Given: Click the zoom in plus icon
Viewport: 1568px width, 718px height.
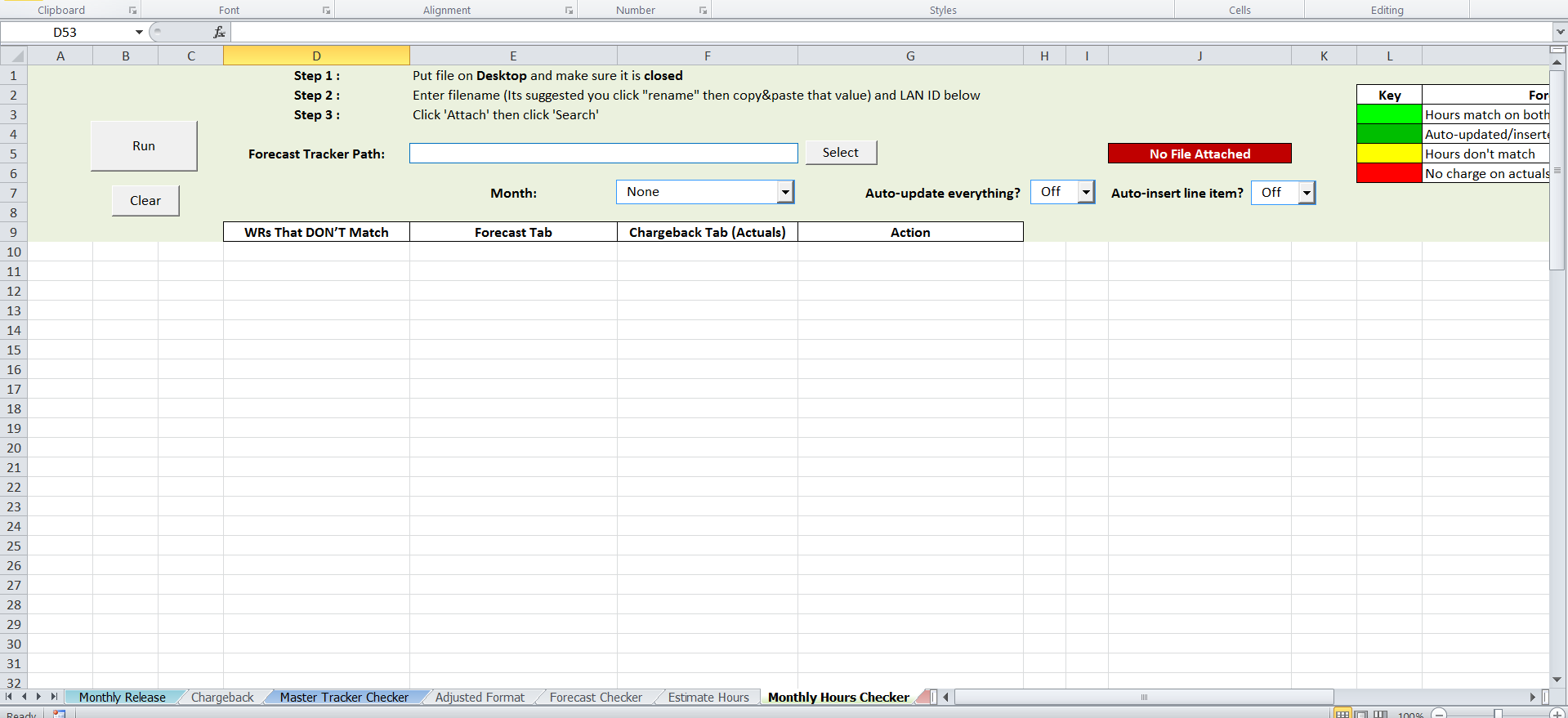Looking at the screenshot, I should point(1557,714).
